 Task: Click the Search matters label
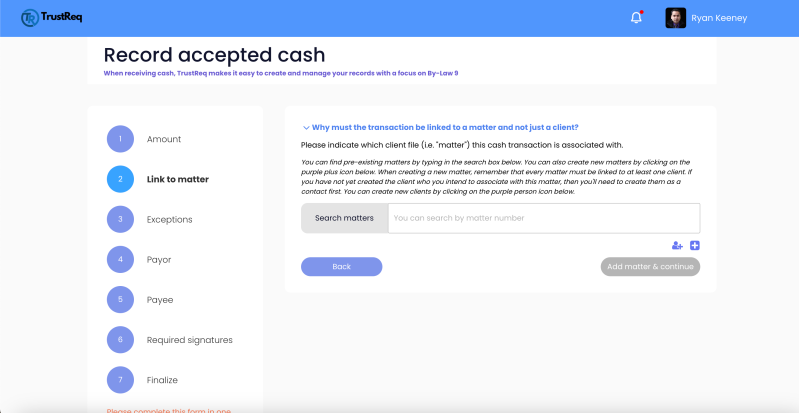tap(344, 218)
